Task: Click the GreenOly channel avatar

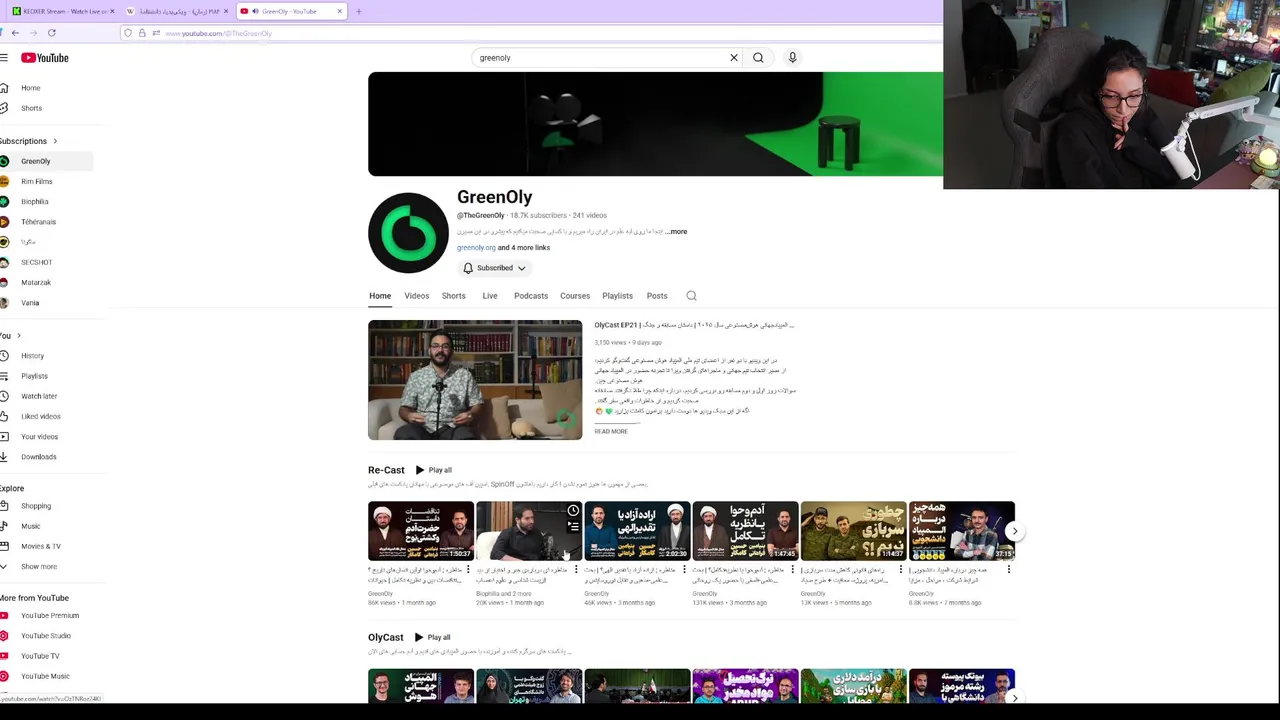Action: pos(408,233)
